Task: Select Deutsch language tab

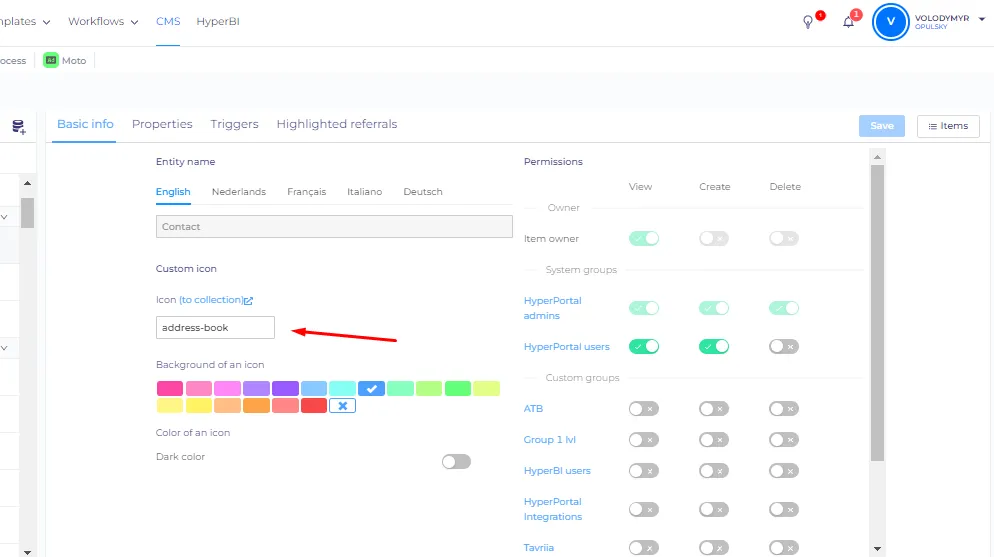Action: click(x=423, y=191)
